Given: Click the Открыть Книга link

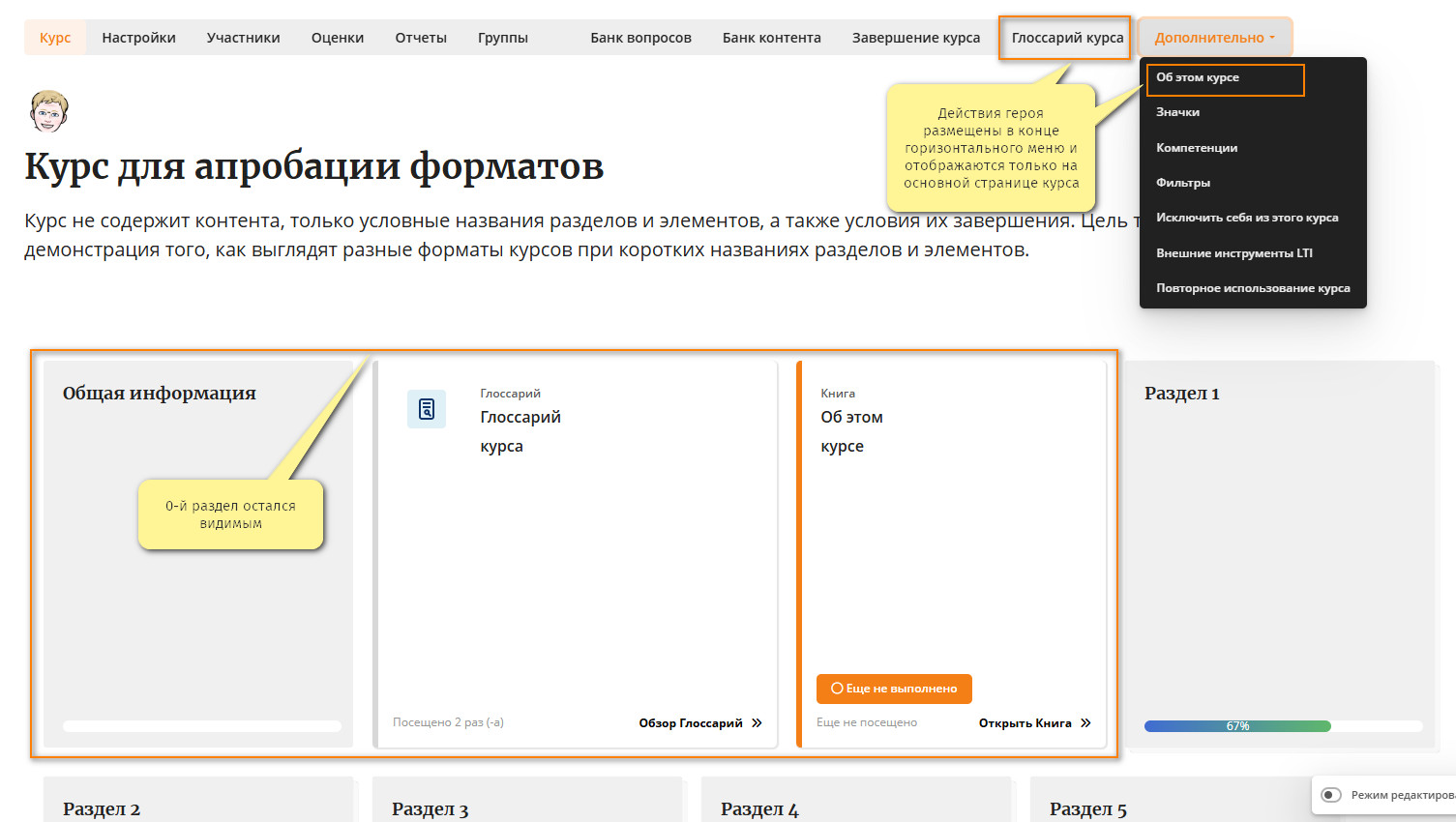Looking at the screenshot, I should pyautogui.click(x=1025, y=723).
